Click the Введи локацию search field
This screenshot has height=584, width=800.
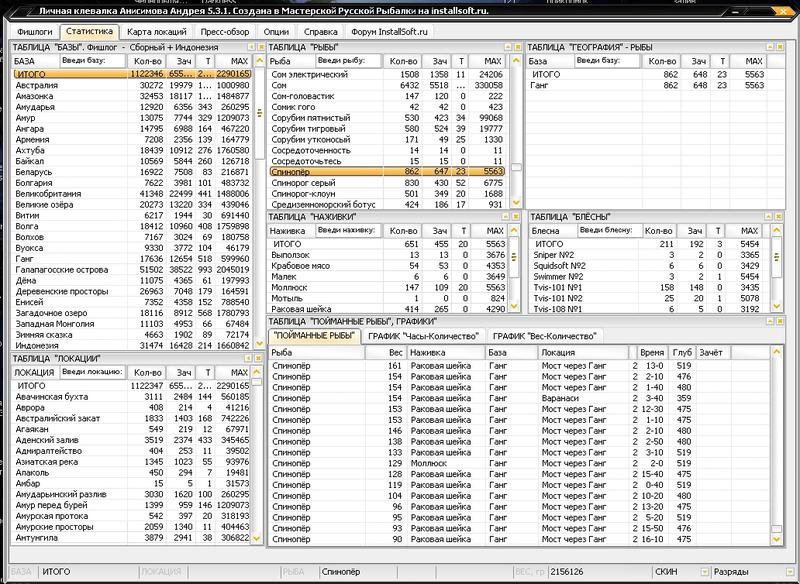point(87,372)
